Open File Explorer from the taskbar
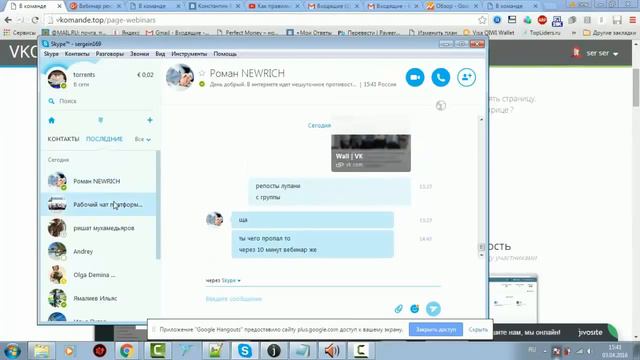640x360 pixels. coord(41,351)
